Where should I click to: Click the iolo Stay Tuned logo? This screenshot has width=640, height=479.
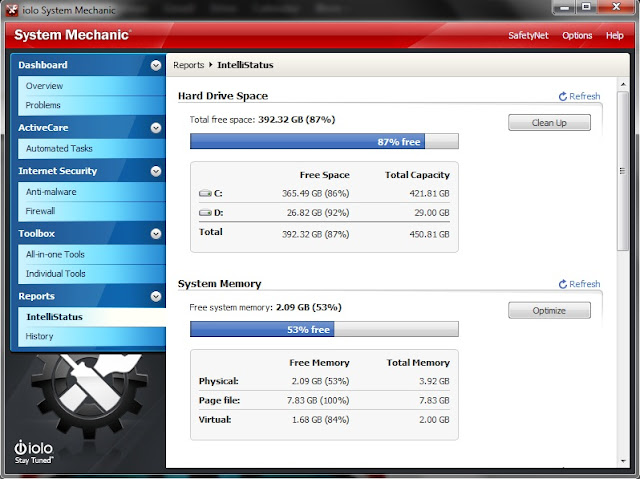(34, 452)
